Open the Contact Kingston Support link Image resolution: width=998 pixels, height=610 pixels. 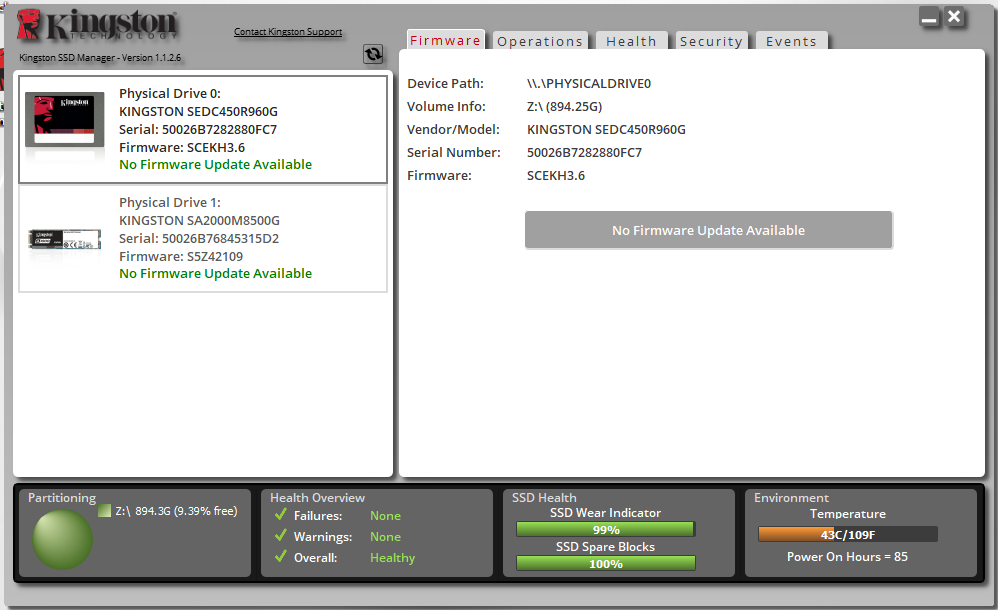(288, 31)
